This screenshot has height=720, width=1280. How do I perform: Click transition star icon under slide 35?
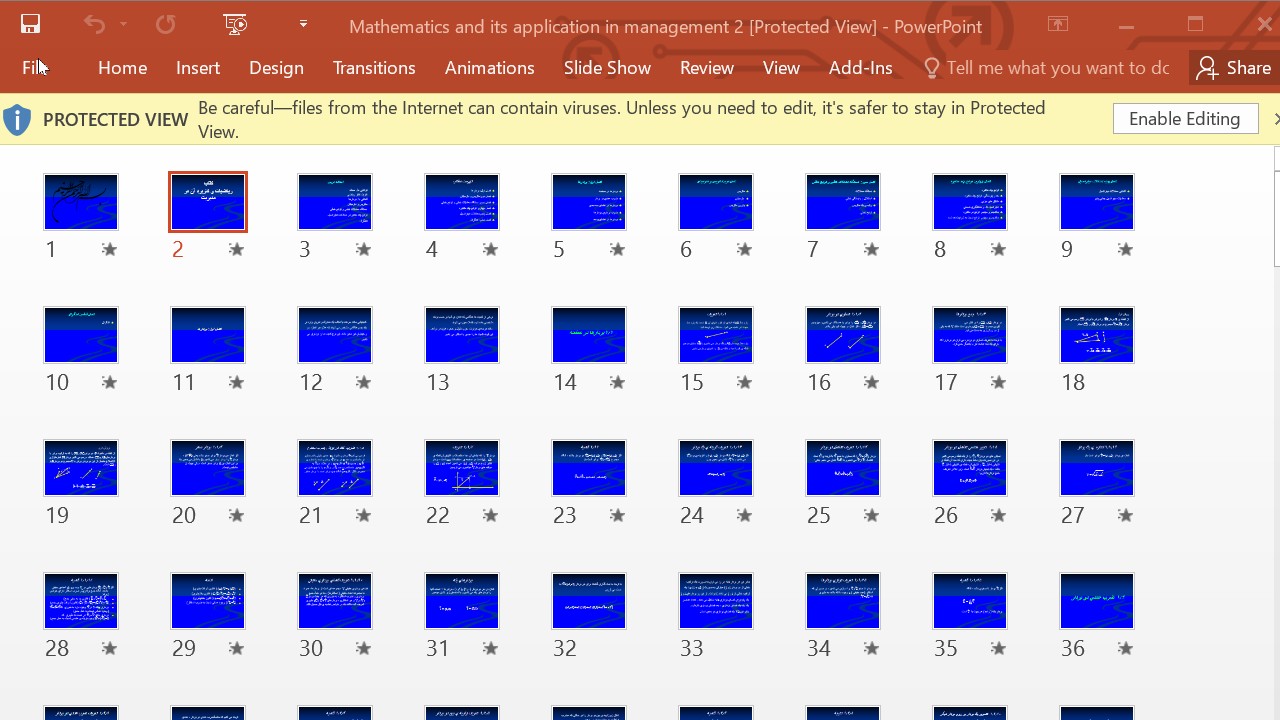click(x=998, y=648)
